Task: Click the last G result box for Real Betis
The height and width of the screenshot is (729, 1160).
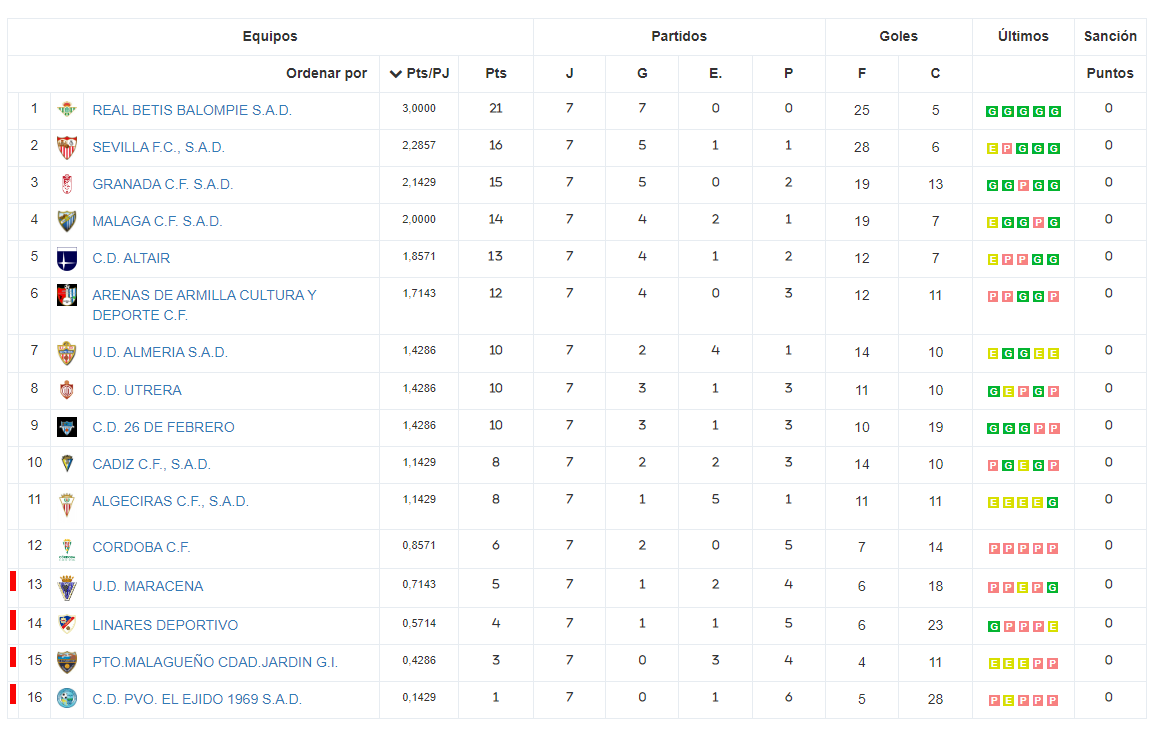Action: point(1055,112)
